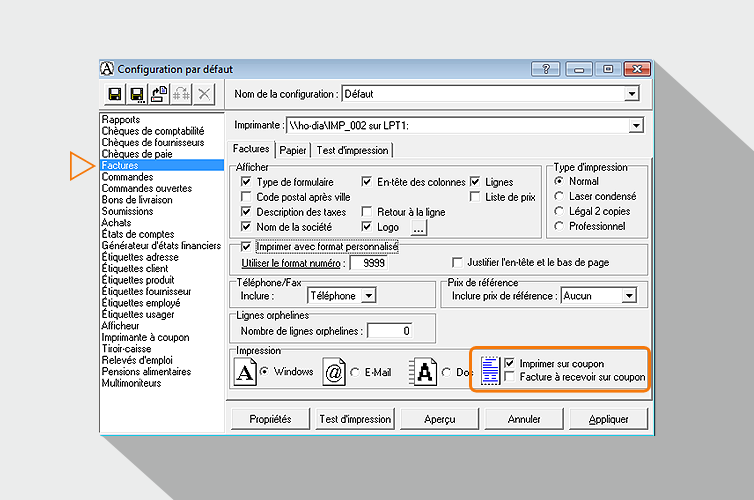Select Professionnel radio option
Screen dimensions: 754x500
[x=559, y=226]
